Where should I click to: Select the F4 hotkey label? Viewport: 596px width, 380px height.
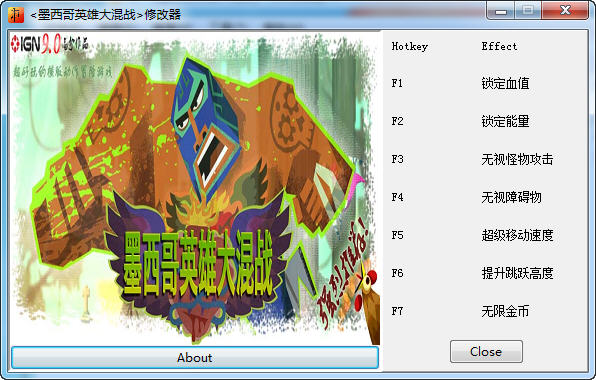click(x=397, y=197)
